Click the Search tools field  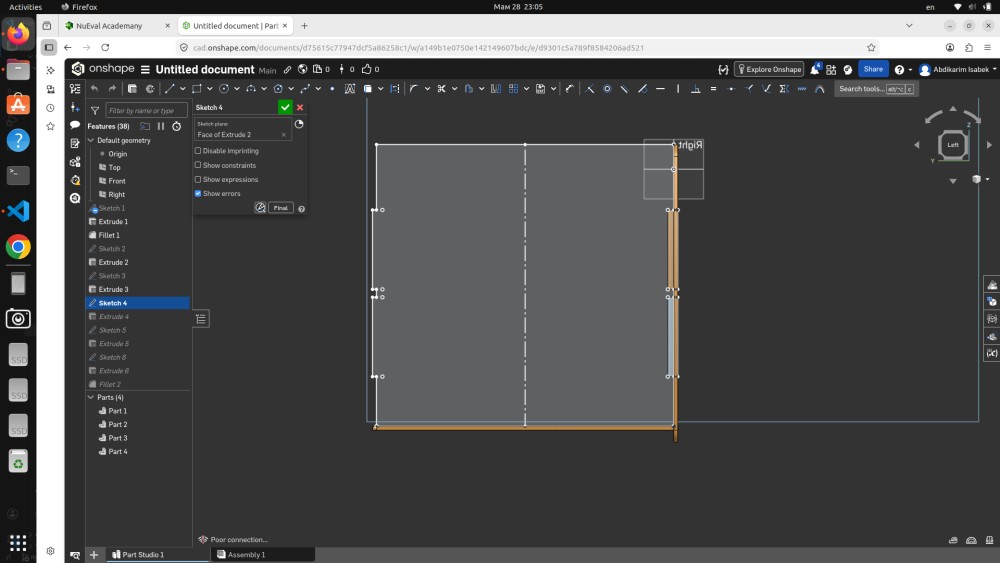876,89
